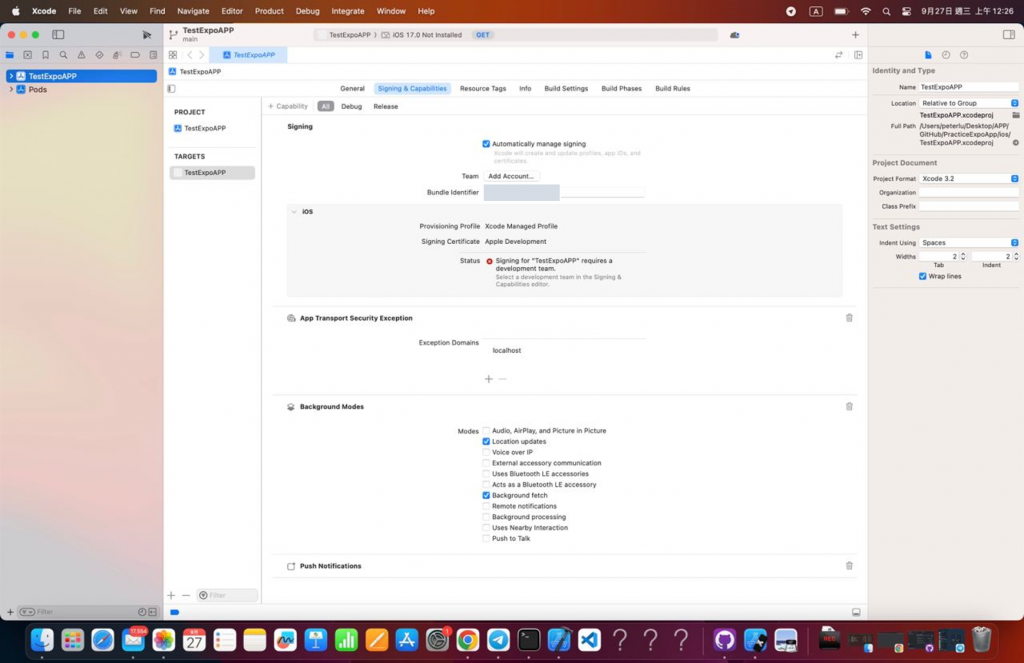The width and height of the screenshot is (1024, 663).
Task: Enable Remote notifications mode
Action: (486, 506)
